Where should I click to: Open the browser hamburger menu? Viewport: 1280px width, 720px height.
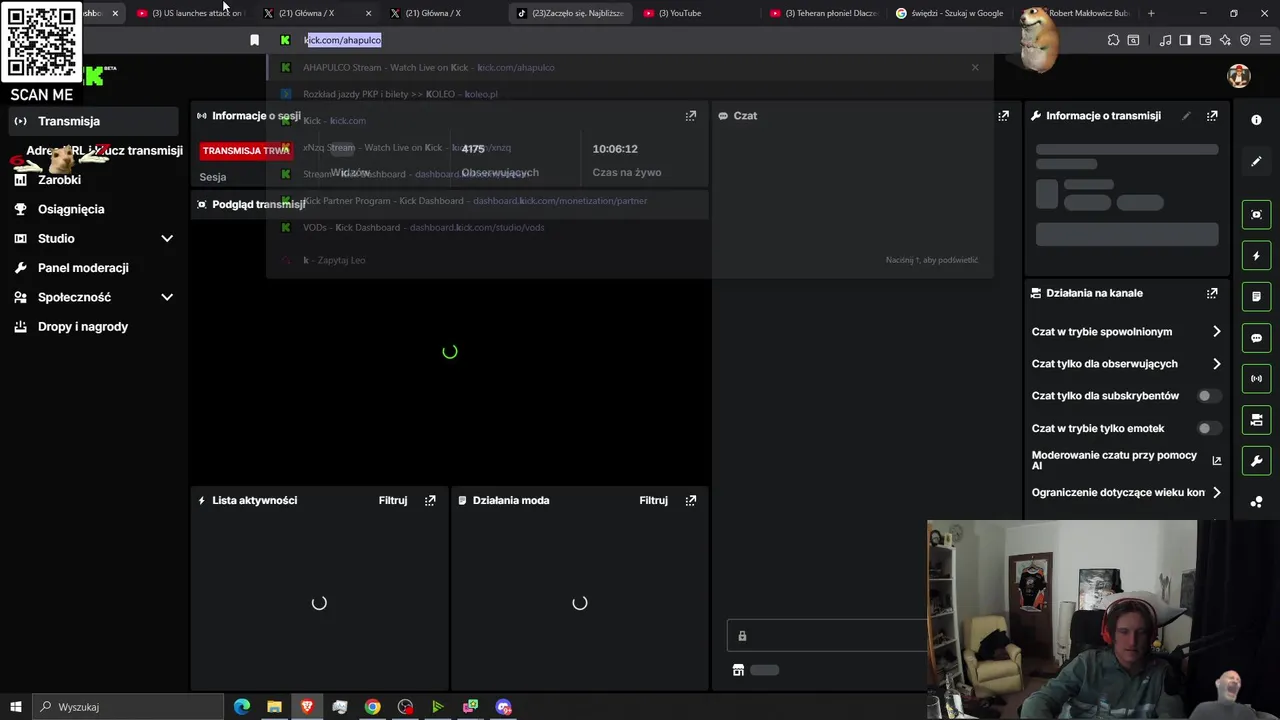(1265, 40)
